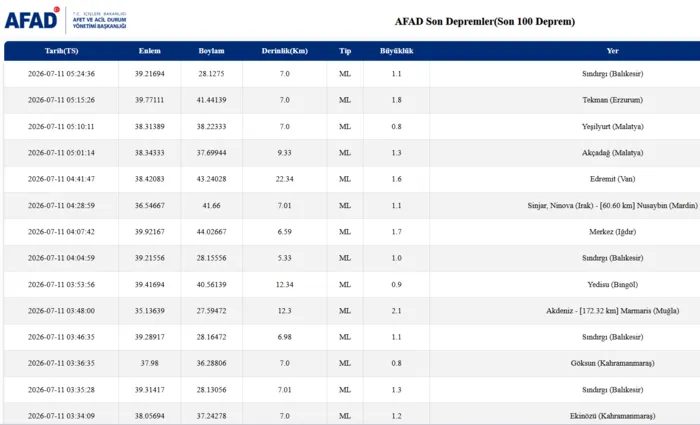Click the AFAD logo
Image resolution: width=700 pixels, height=425 pixels.
32,18
